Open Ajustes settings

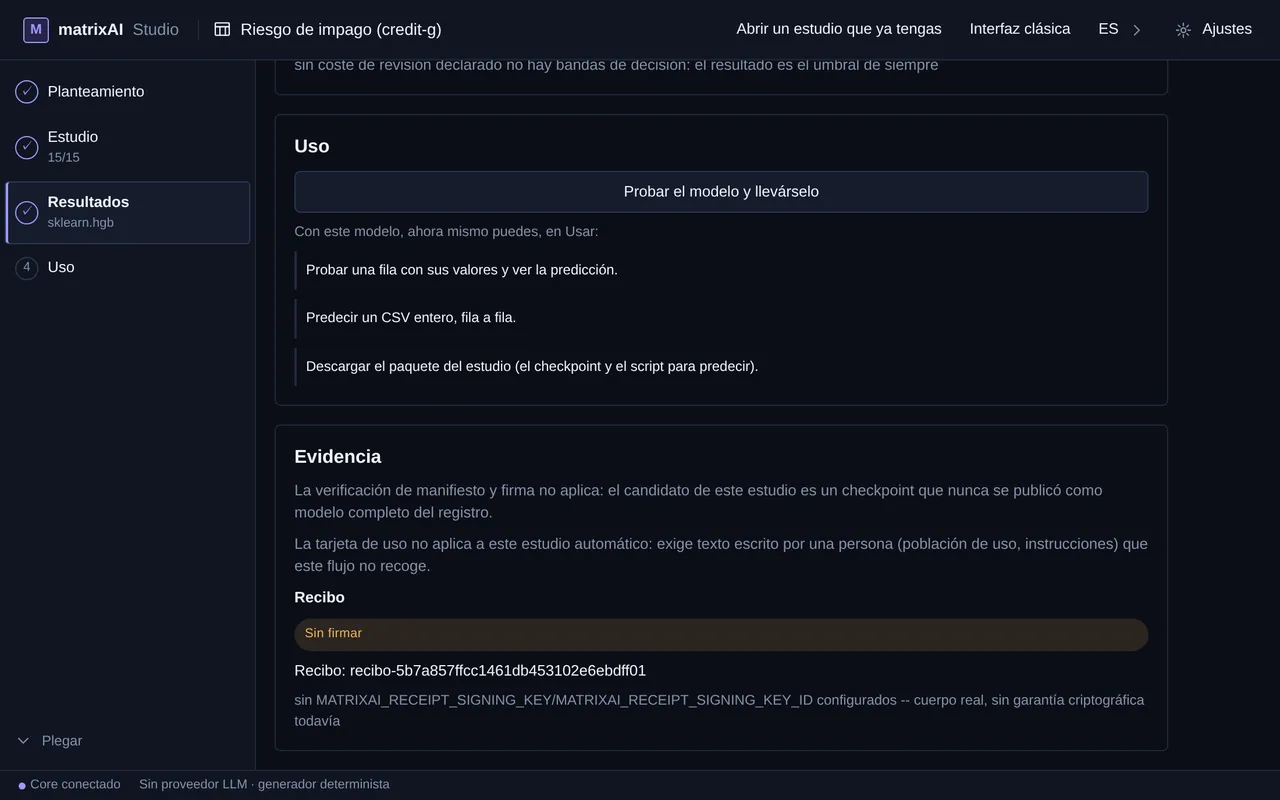(1214, 29)
